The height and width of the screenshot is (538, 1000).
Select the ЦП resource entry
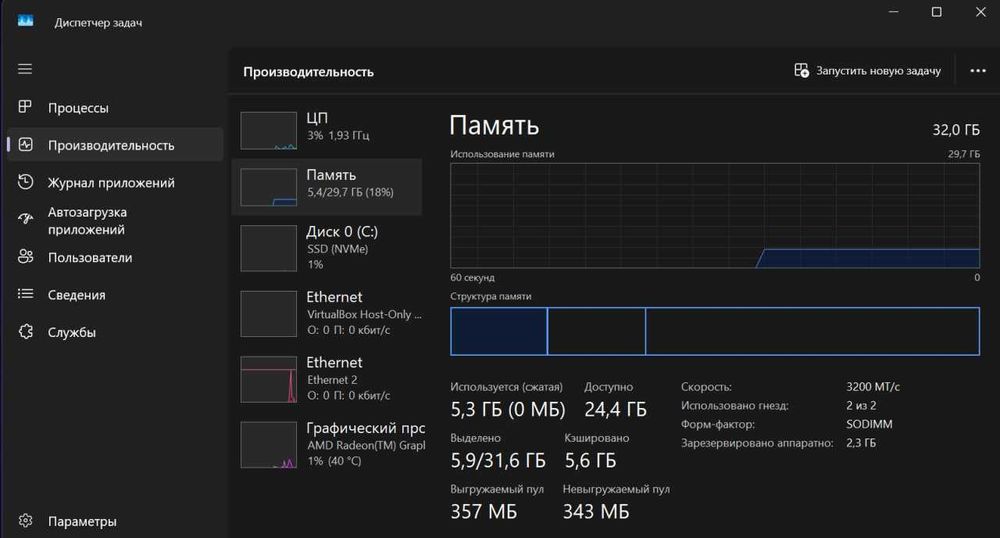click(328, 130)
